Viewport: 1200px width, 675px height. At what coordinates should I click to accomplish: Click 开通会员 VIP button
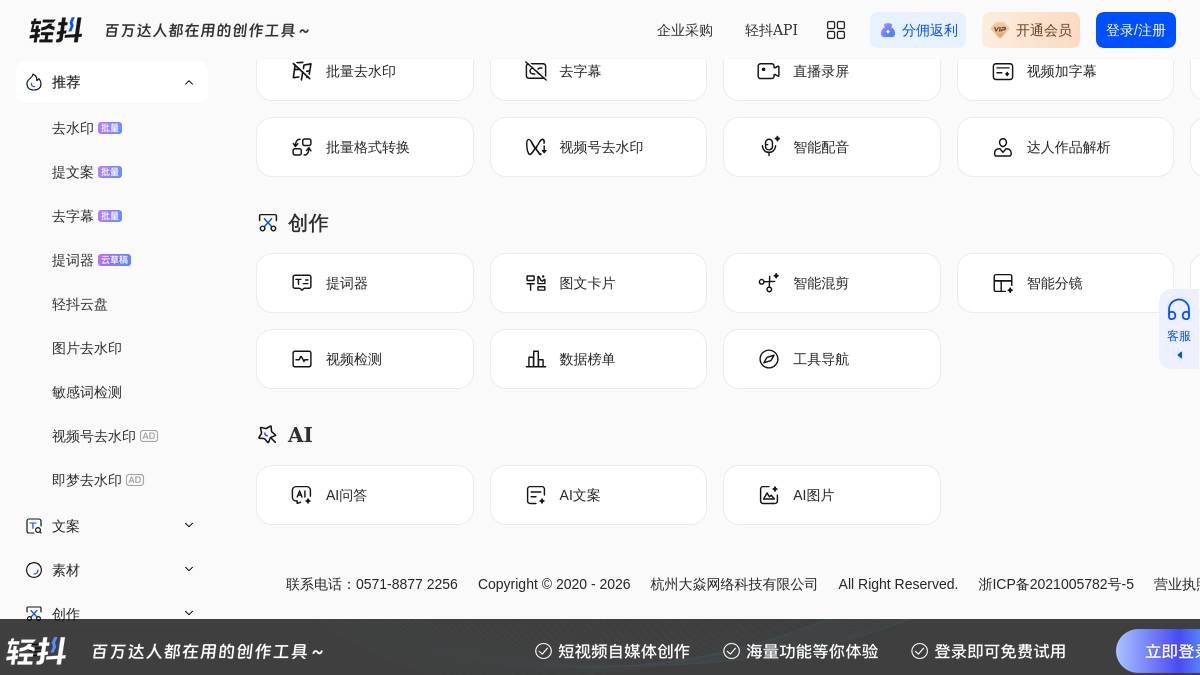tap(1031, 30)
